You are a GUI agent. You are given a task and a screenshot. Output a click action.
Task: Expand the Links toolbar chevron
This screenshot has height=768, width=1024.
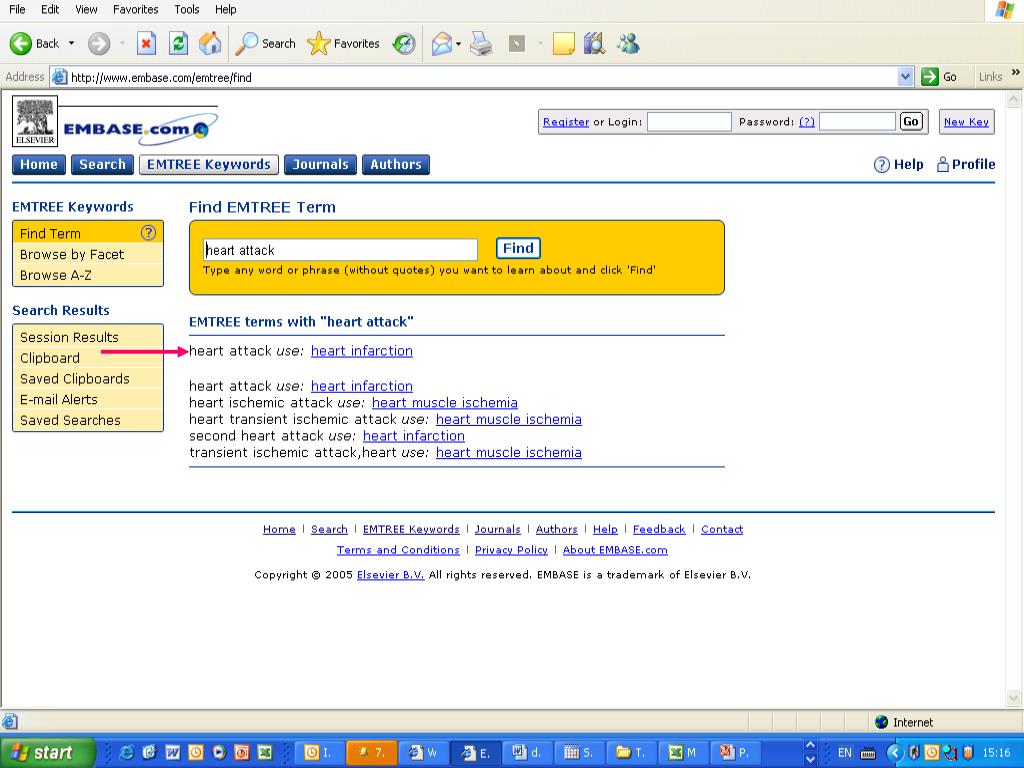tap(1016, 72)
